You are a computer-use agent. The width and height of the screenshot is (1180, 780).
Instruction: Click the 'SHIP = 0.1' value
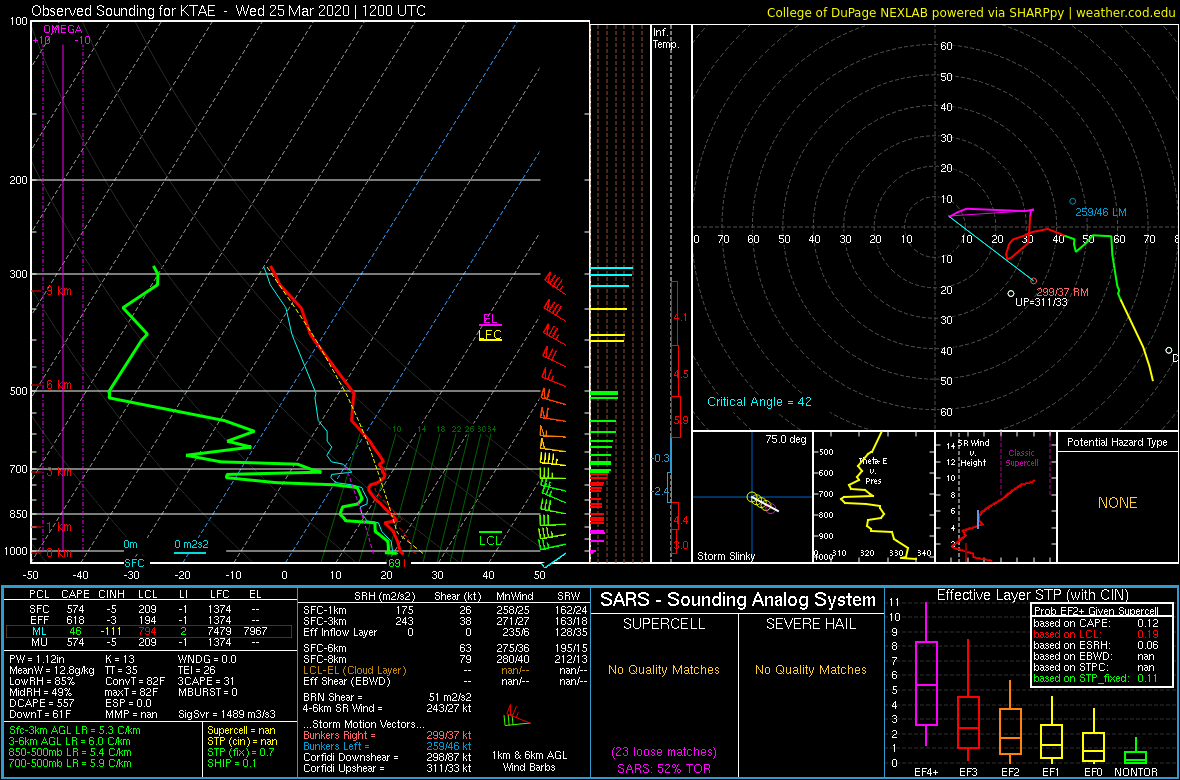[233, 762]
